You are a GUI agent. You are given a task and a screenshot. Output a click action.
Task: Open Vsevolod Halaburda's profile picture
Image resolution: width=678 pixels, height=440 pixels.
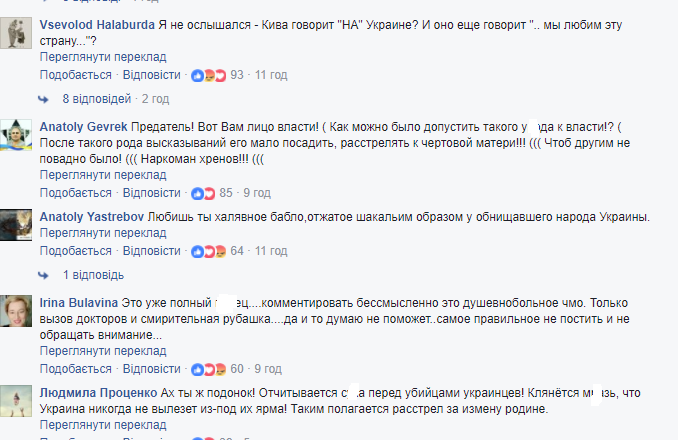click(13, 32)
